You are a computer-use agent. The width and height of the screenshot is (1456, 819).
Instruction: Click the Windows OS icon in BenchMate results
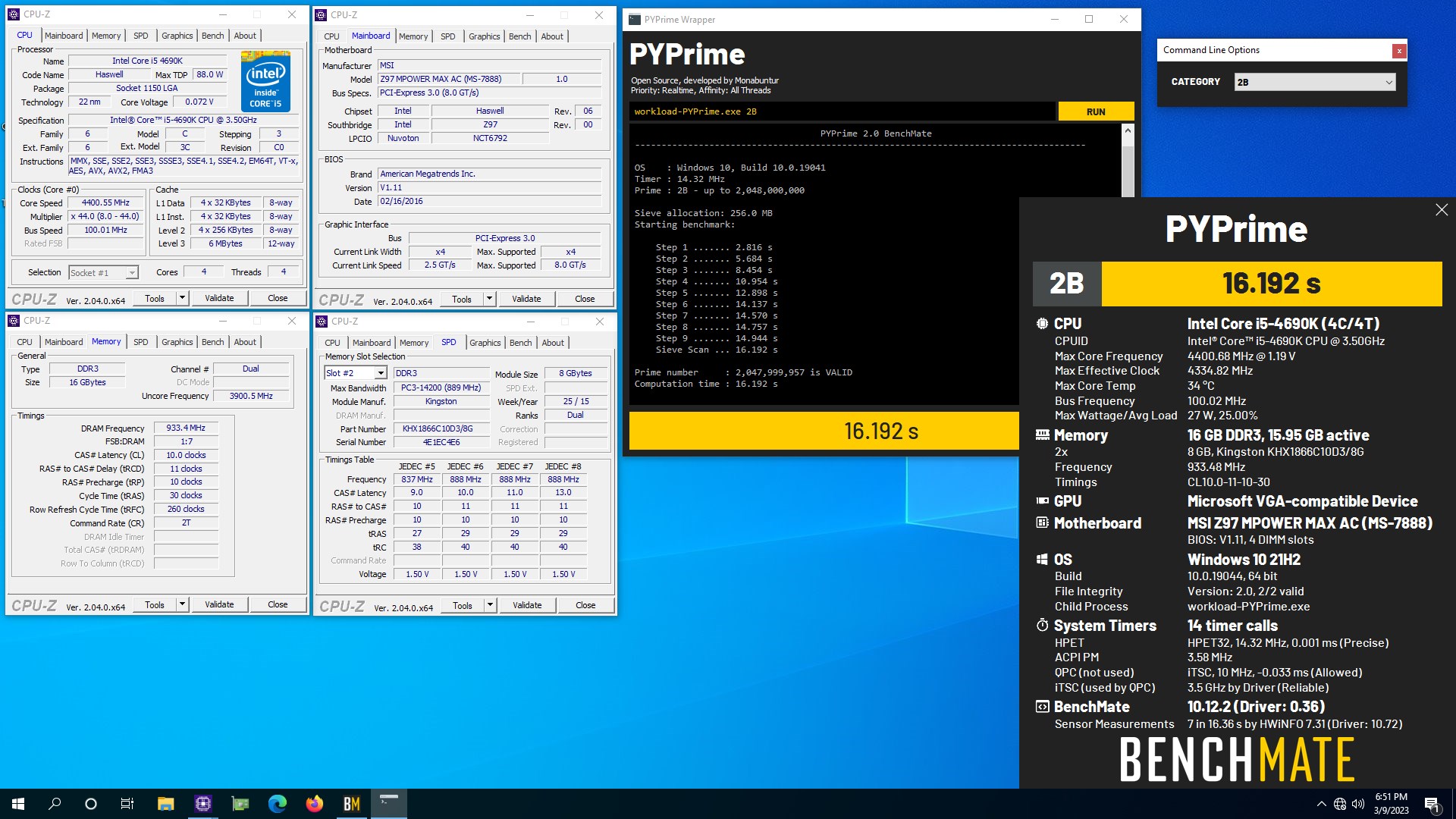(1042, 560)
